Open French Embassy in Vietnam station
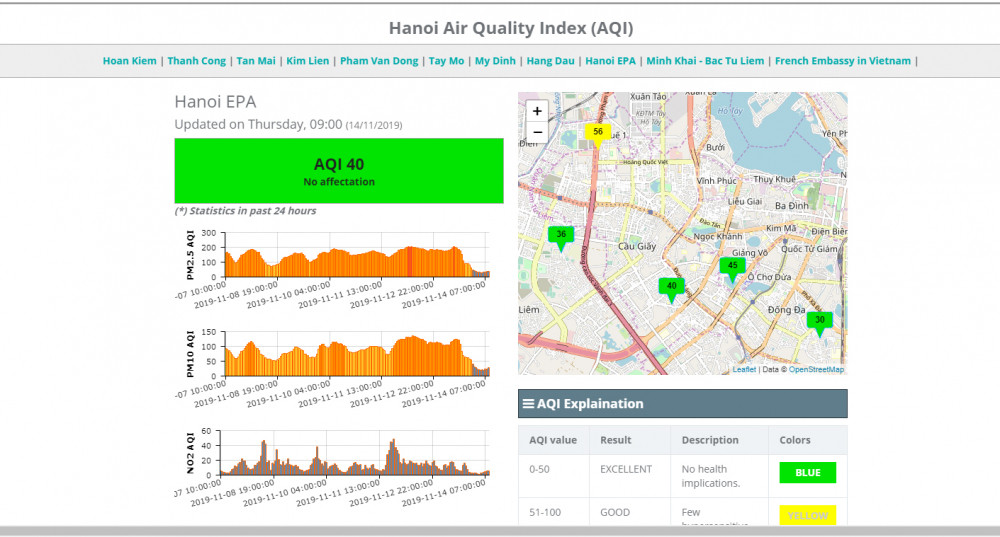This screenshot has height=537, width=1000. click(842, 61)
